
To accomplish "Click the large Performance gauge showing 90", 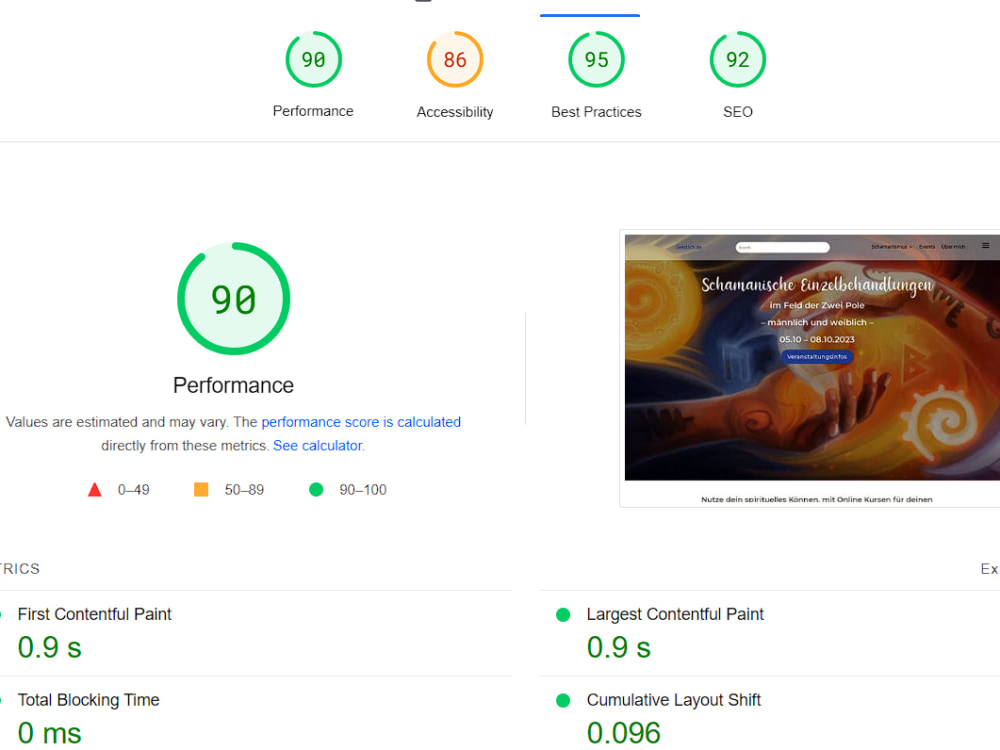I will coord(233,298).
